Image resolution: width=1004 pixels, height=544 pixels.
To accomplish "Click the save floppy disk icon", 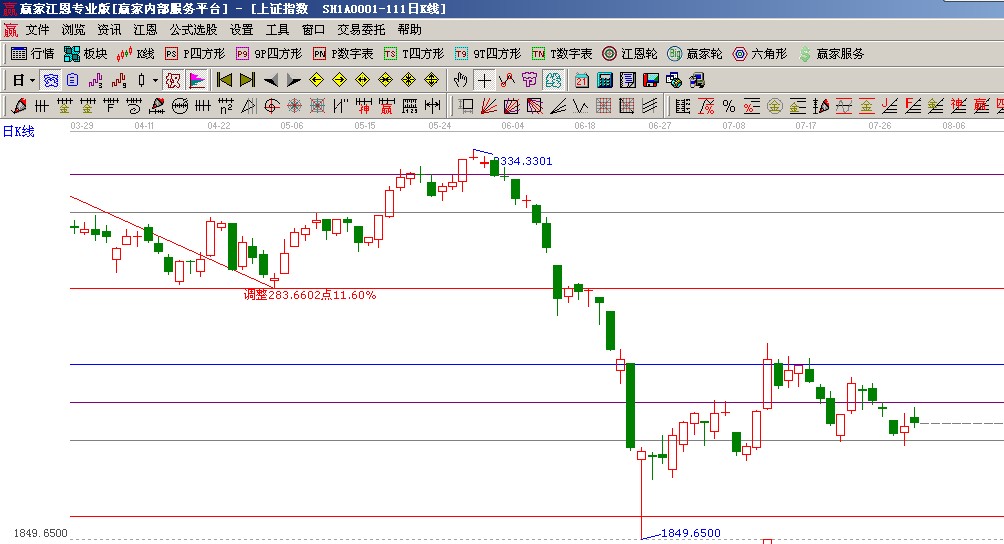I will click(651, 80).
